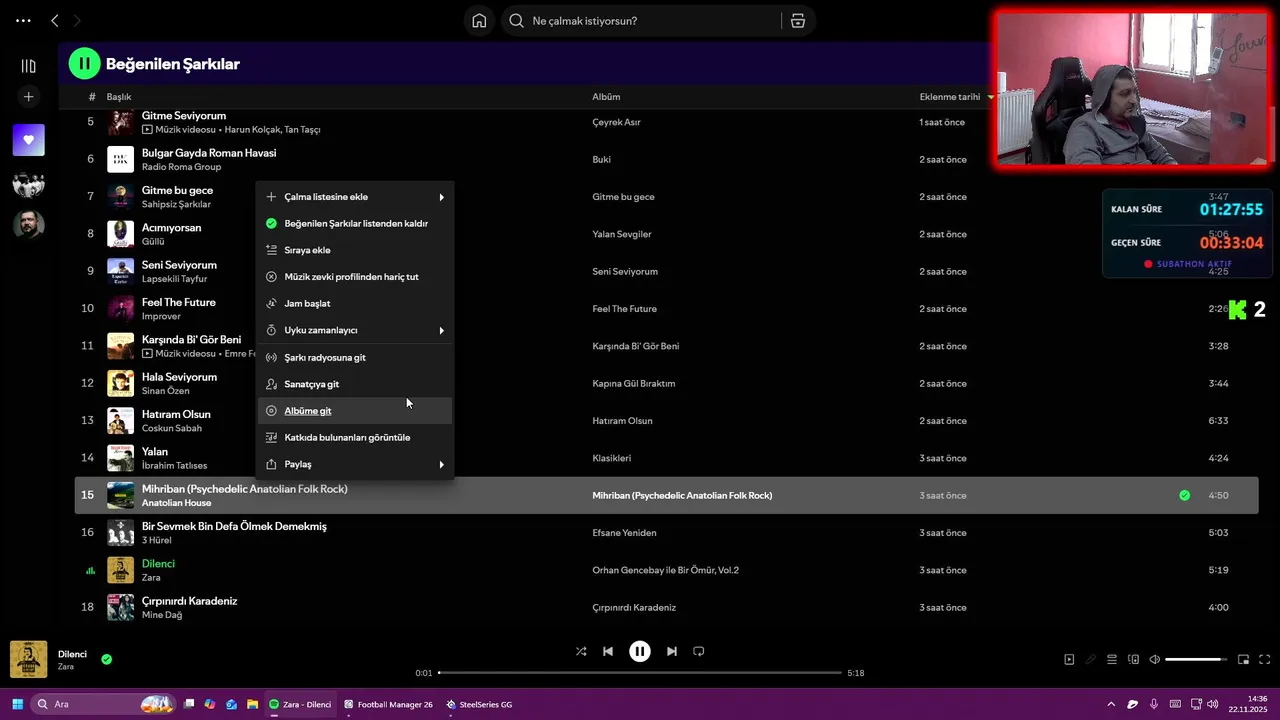The height and width of the screenshot is (720, 1280).
Task: Choose Sıraya ekle in context menu
Action: 355,250
